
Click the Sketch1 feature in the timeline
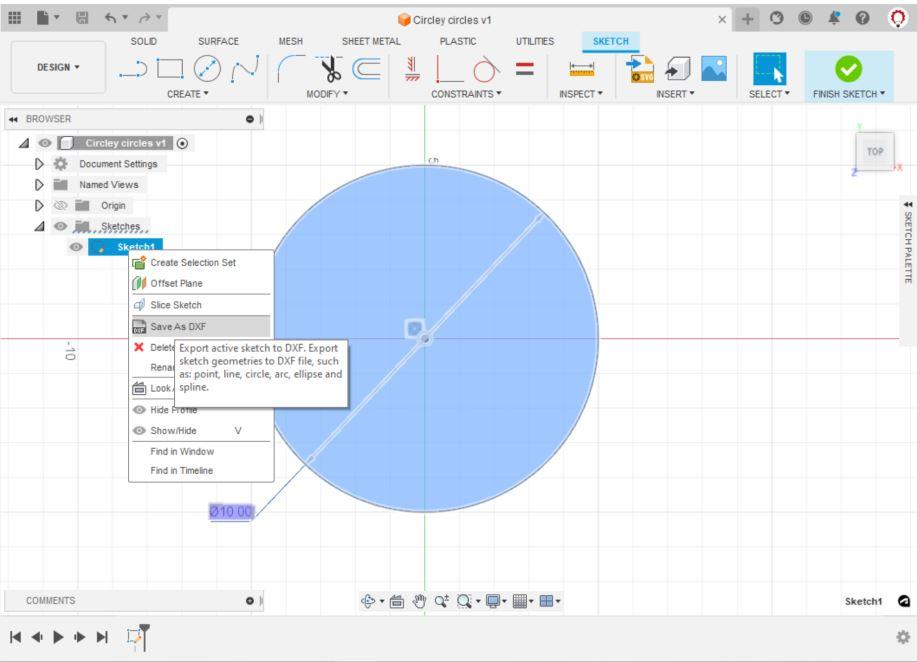tap(135, 636)
